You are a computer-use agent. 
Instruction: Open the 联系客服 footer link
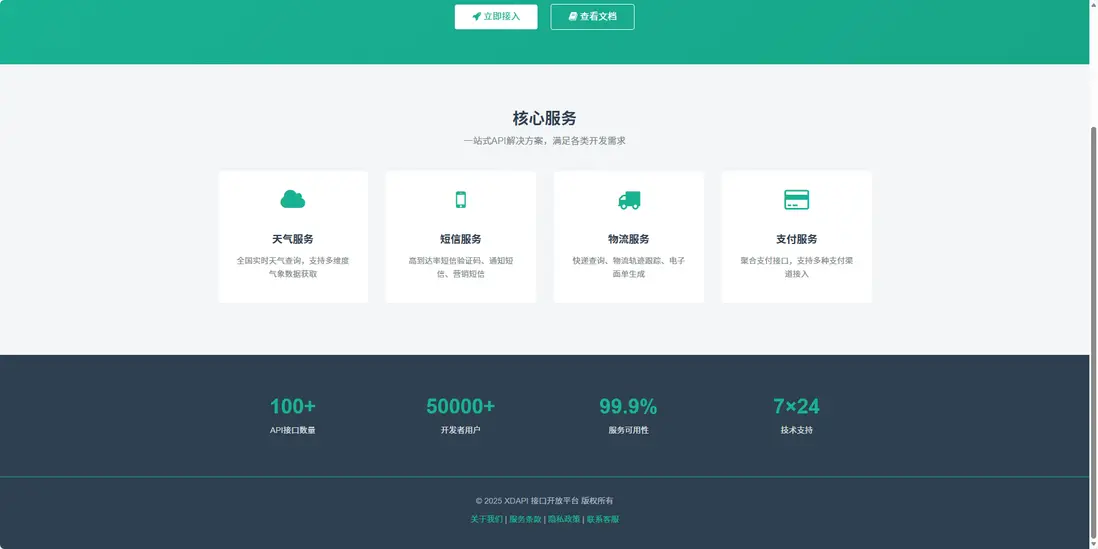[603, 520]
